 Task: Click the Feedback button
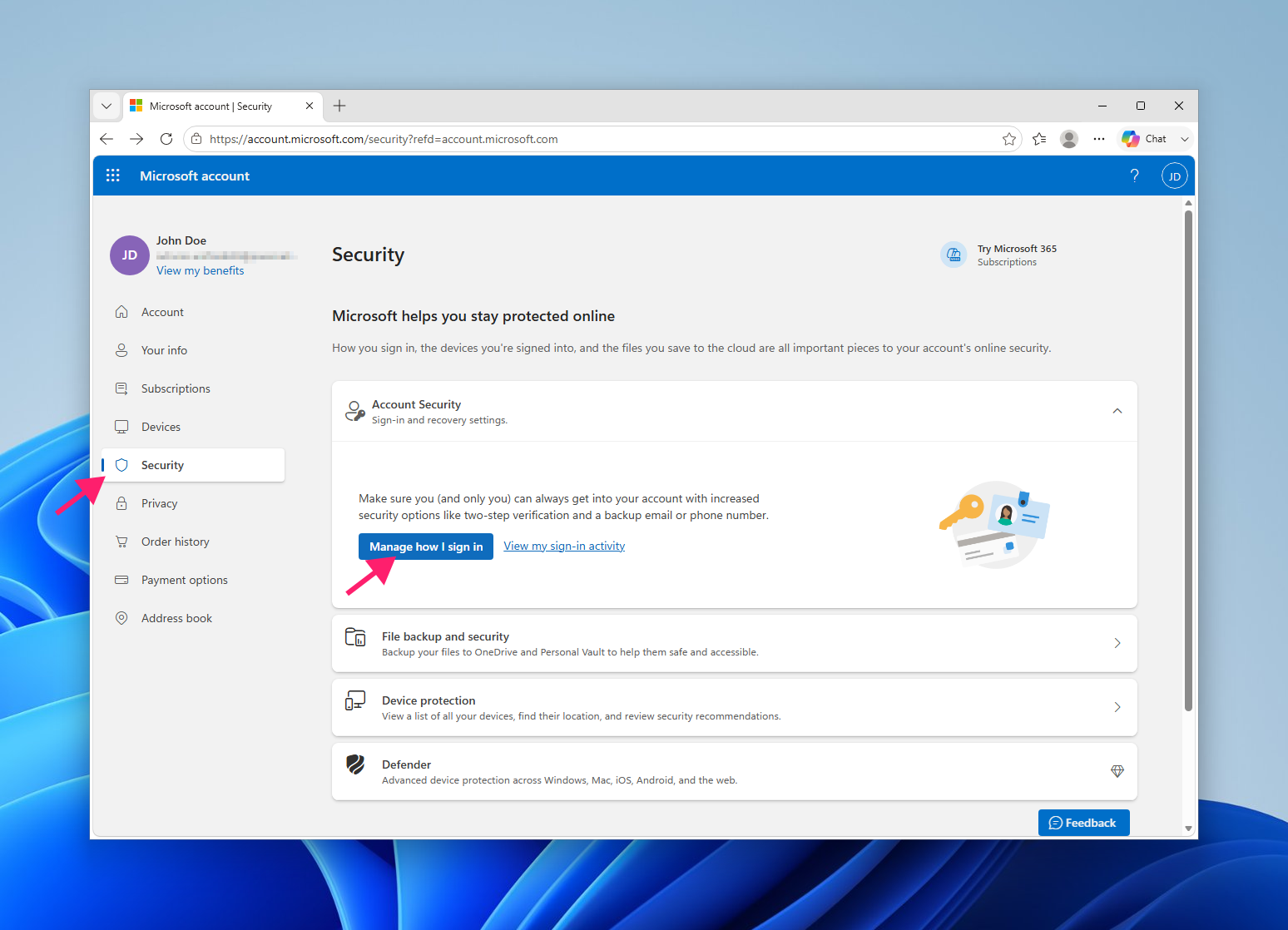pos(1084,823)
